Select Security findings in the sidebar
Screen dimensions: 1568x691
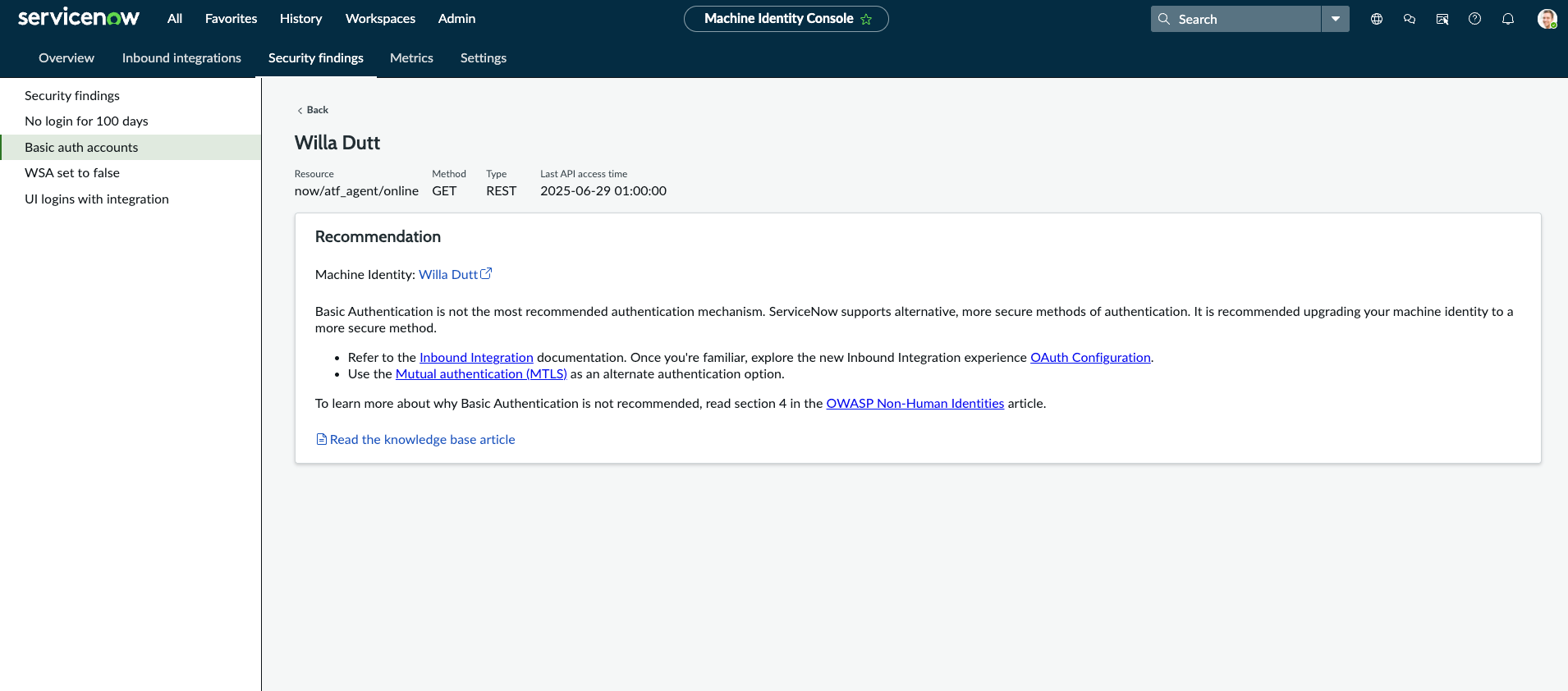[131, 96]
